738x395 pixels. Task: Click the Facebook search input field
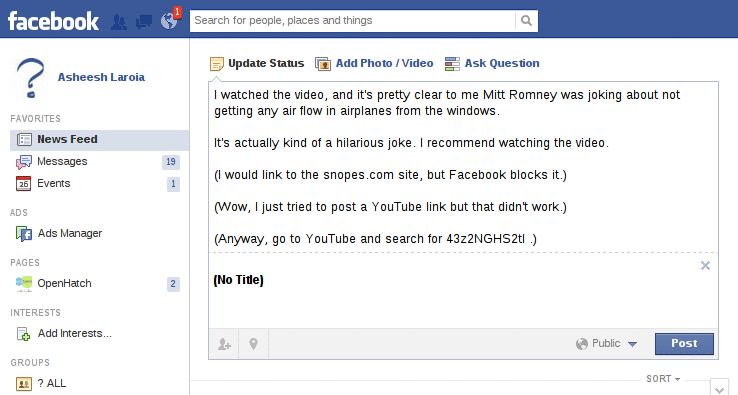353,21
